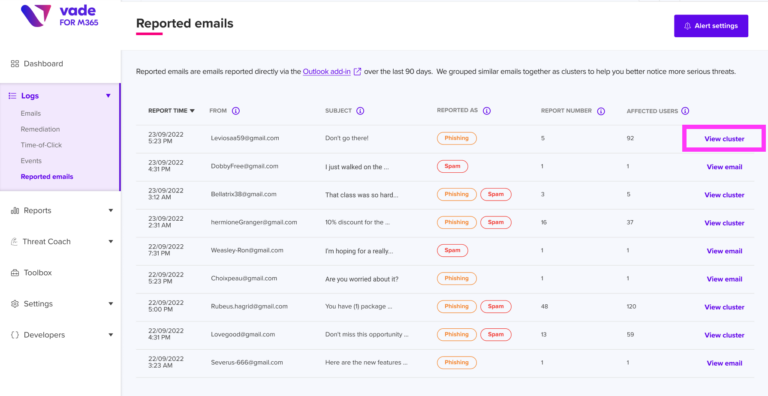Open the Alert settings button
The width and height of the screenshot is (768, 396).
[711, 26]
